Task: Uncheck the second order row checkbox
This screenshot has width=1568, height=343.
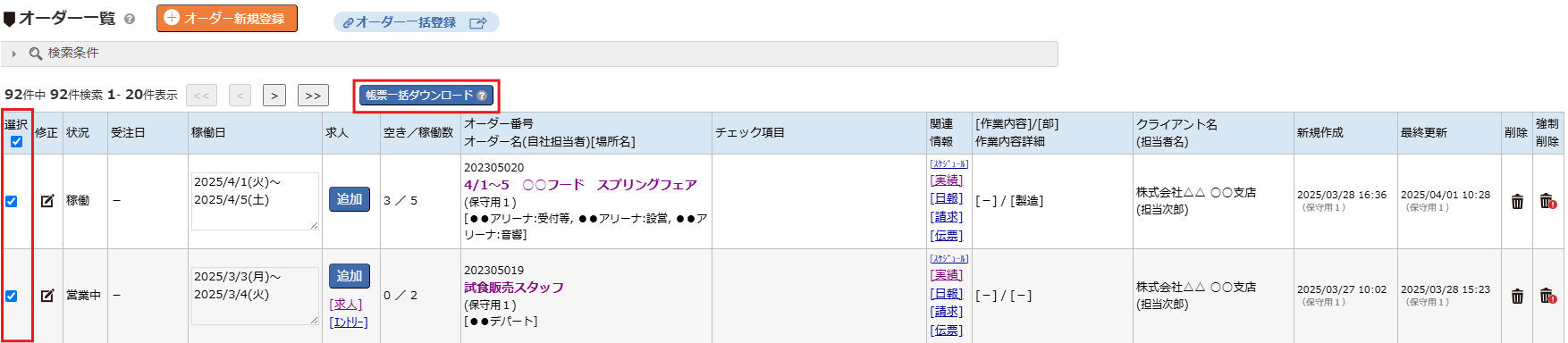Action: pos(12,296)
